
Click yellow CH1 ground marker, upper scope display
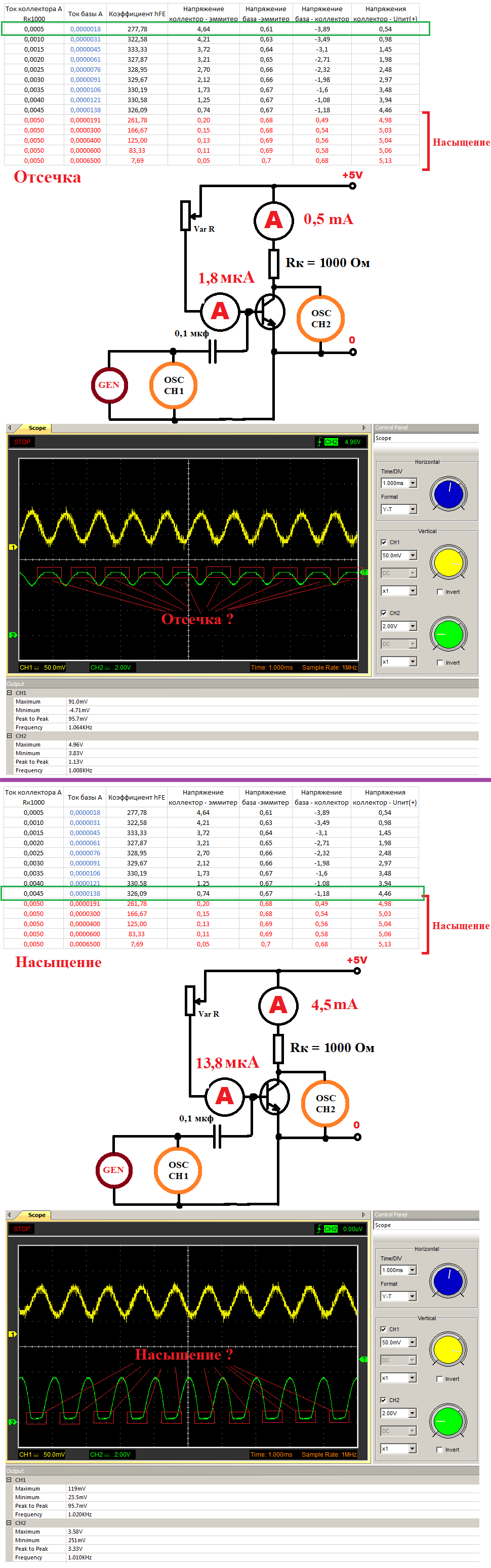pos(13,547)
